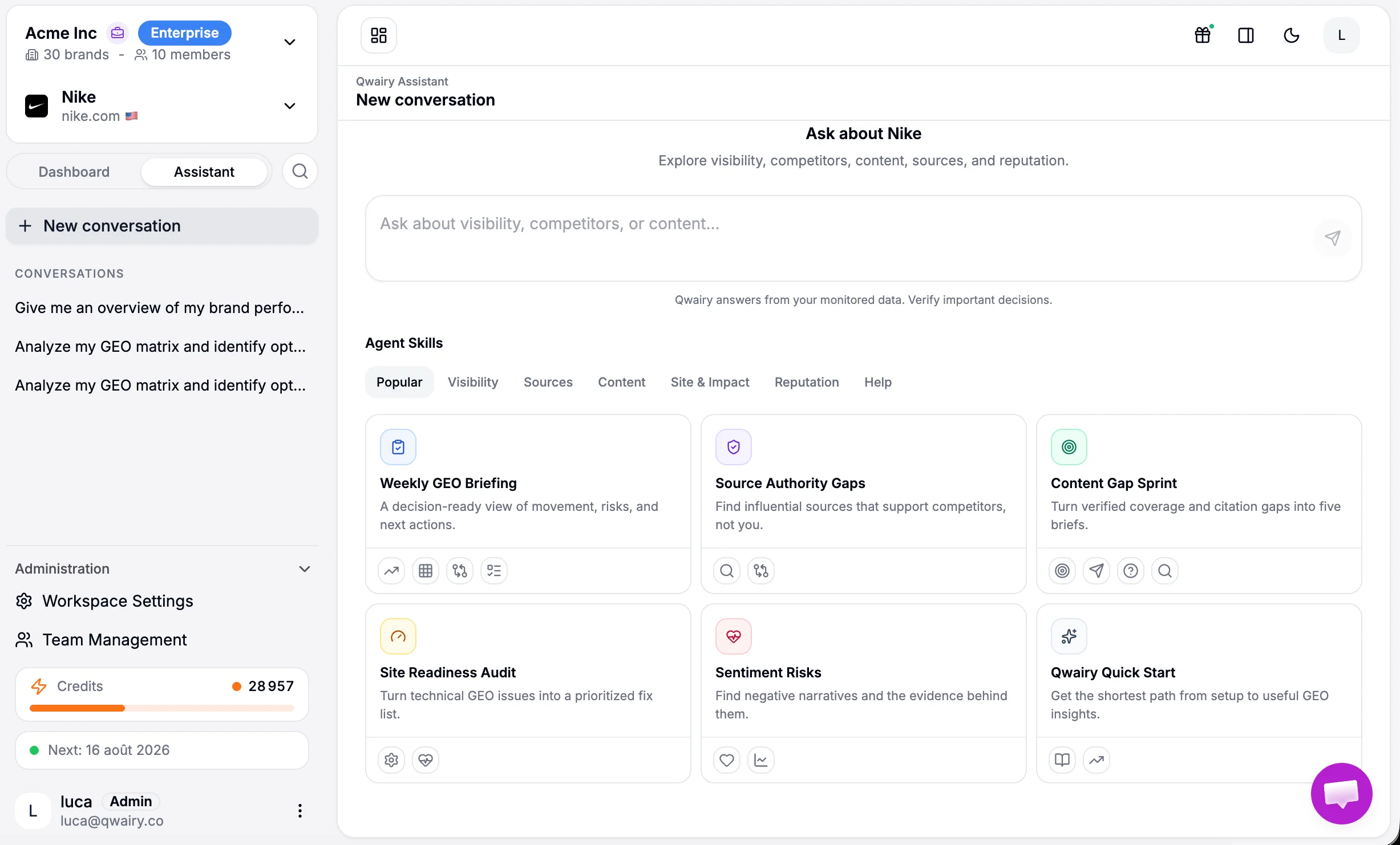Click the search icon under Source Authority Gaps

point(727,571)
